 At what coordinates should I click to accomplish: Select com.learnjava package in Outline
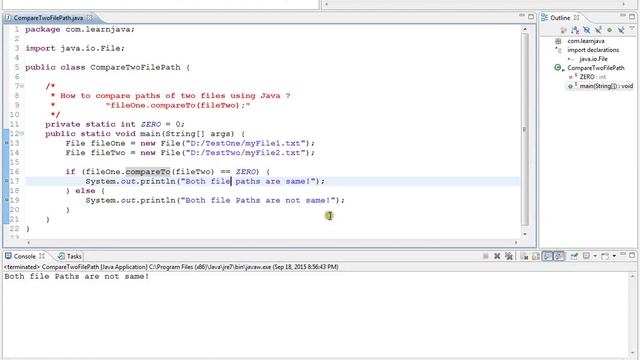[x=586, y=41]
